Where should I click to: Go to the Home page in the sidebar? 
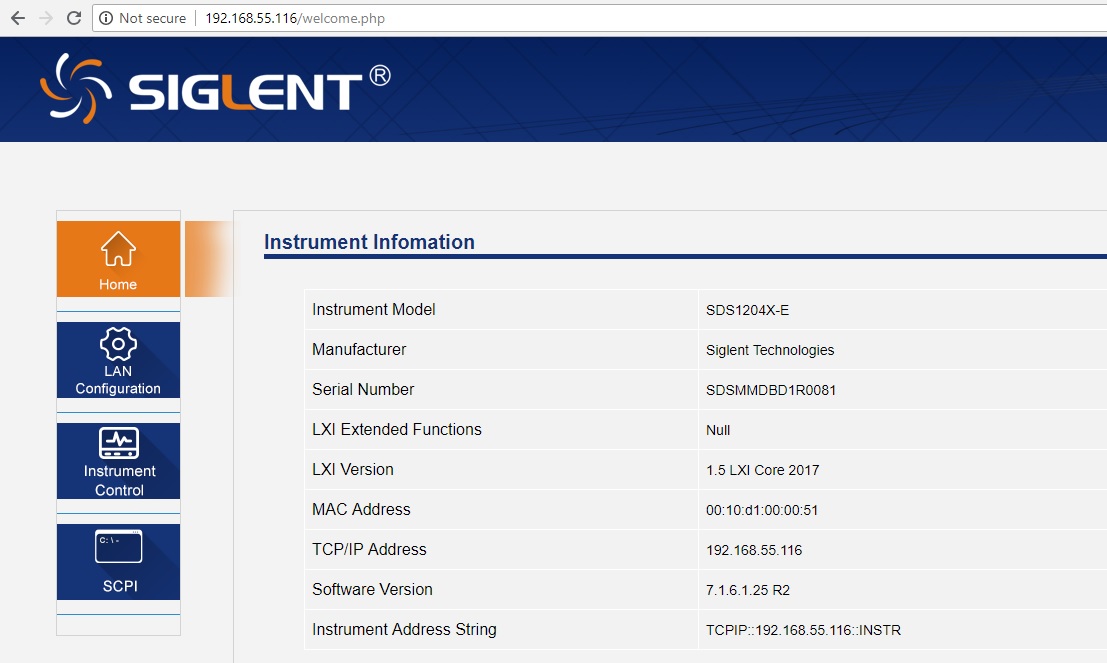click(x=118, y=259)
